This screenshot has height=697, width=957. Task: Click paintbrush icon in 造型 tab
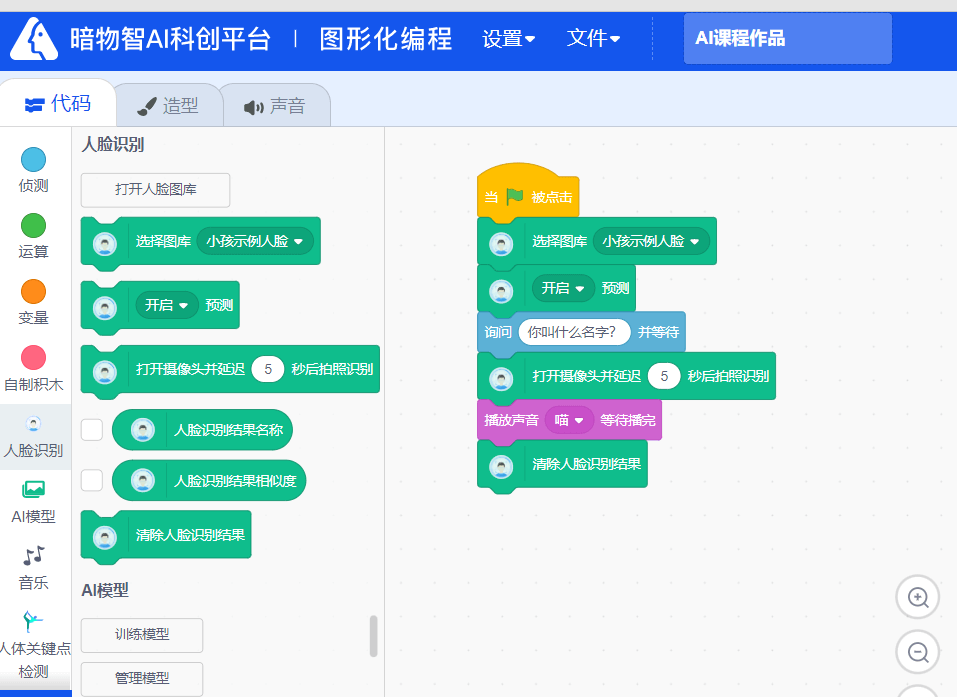pos(146,107)
